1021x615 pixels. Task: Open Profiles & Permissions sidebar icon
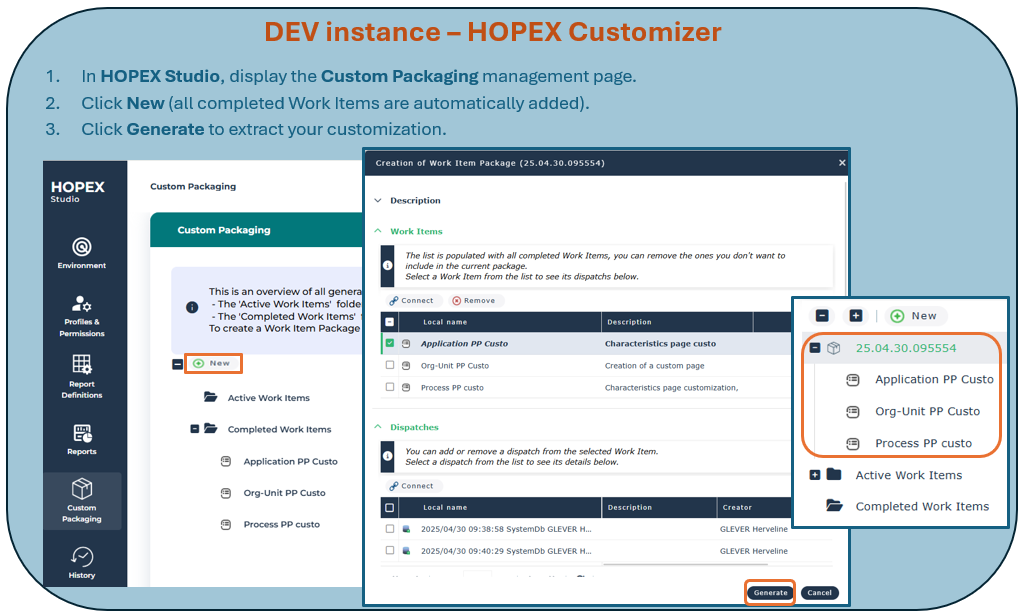[82, 314]
